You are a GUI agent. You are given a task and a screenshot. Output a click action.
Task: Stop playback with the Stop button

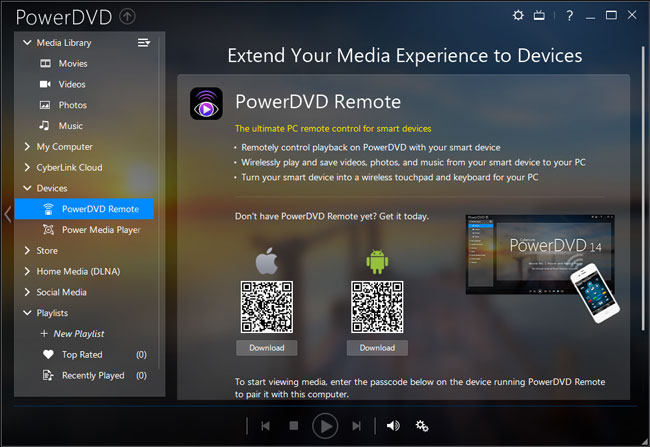tap(294, 426)
